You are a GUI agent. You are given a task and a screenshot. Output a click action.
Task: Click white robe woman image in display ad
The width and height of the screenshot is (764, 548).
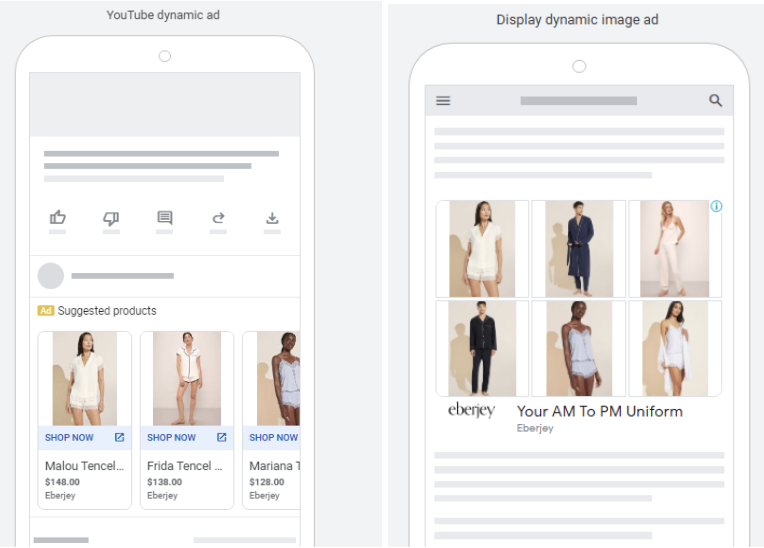coord(675,348)
